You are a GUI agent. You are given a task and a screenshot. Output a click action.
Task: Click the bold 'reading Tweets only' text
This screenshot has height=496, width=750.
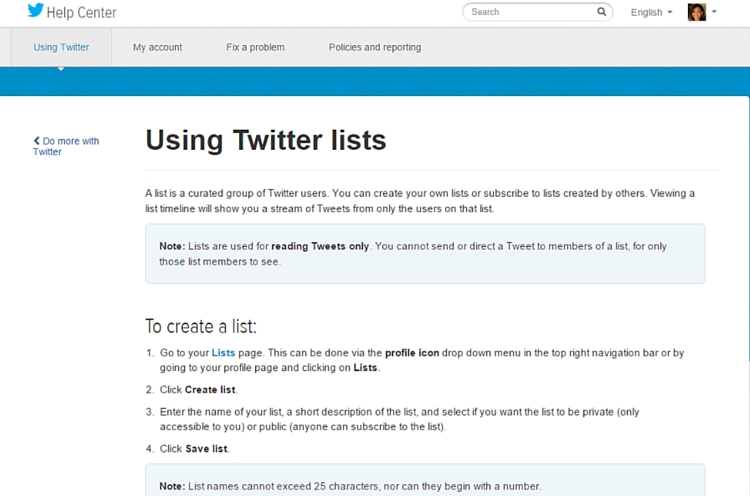(x=320, y=246)
